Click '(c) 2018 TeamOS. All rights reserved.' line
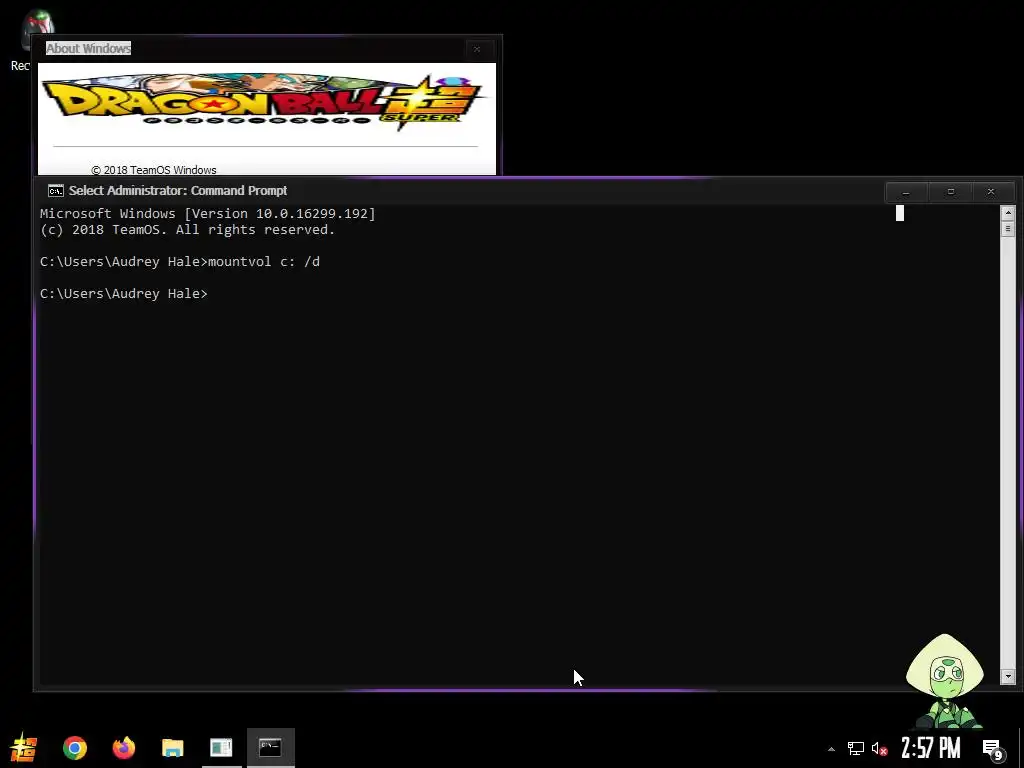The height and width of the screenshot is (768, 1024). pyautogui.click(x=187, y=230)
